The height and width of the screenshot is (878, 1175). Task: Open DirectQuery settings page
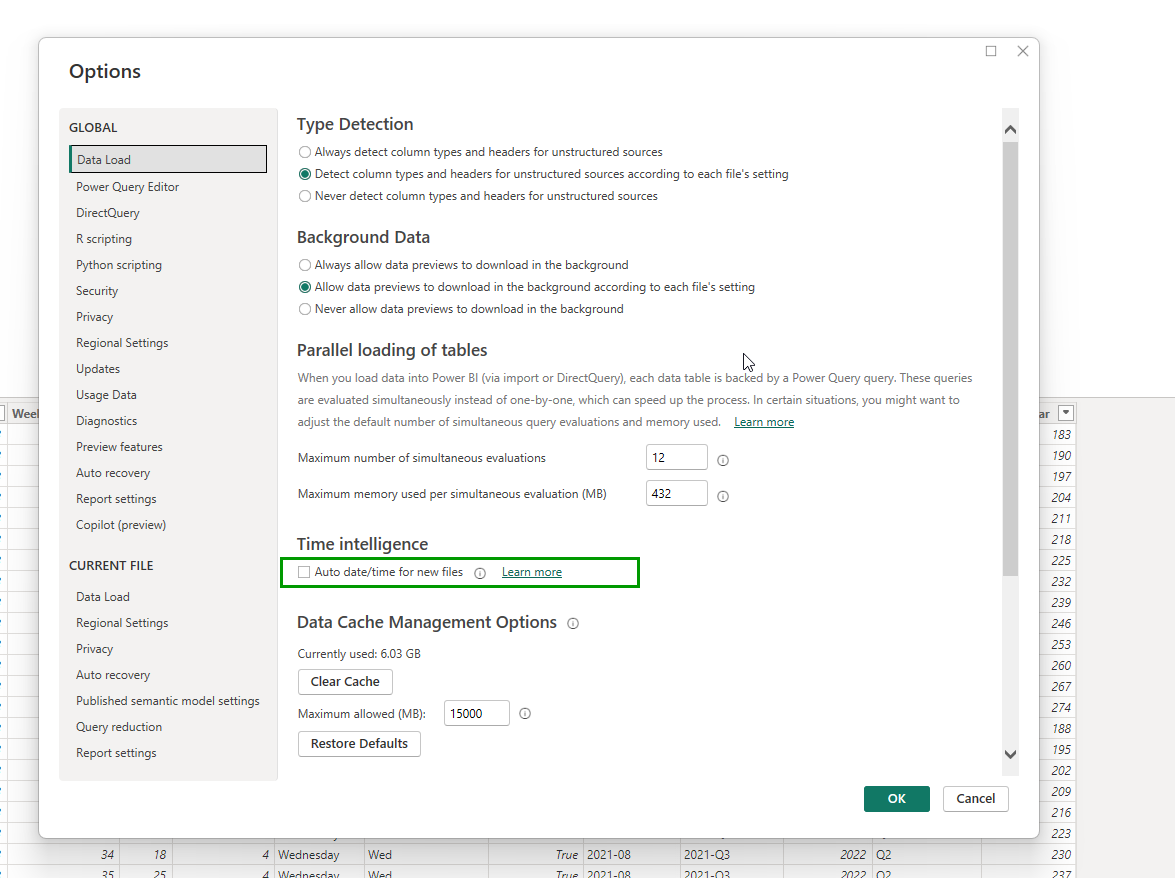point(107,213)
